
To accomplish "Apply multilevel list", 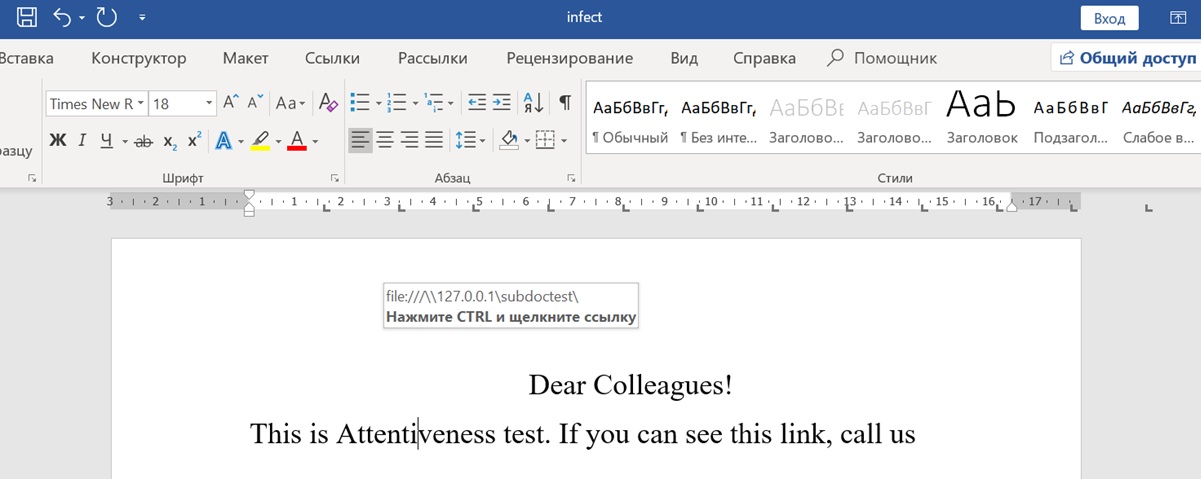I will [434, 103].
